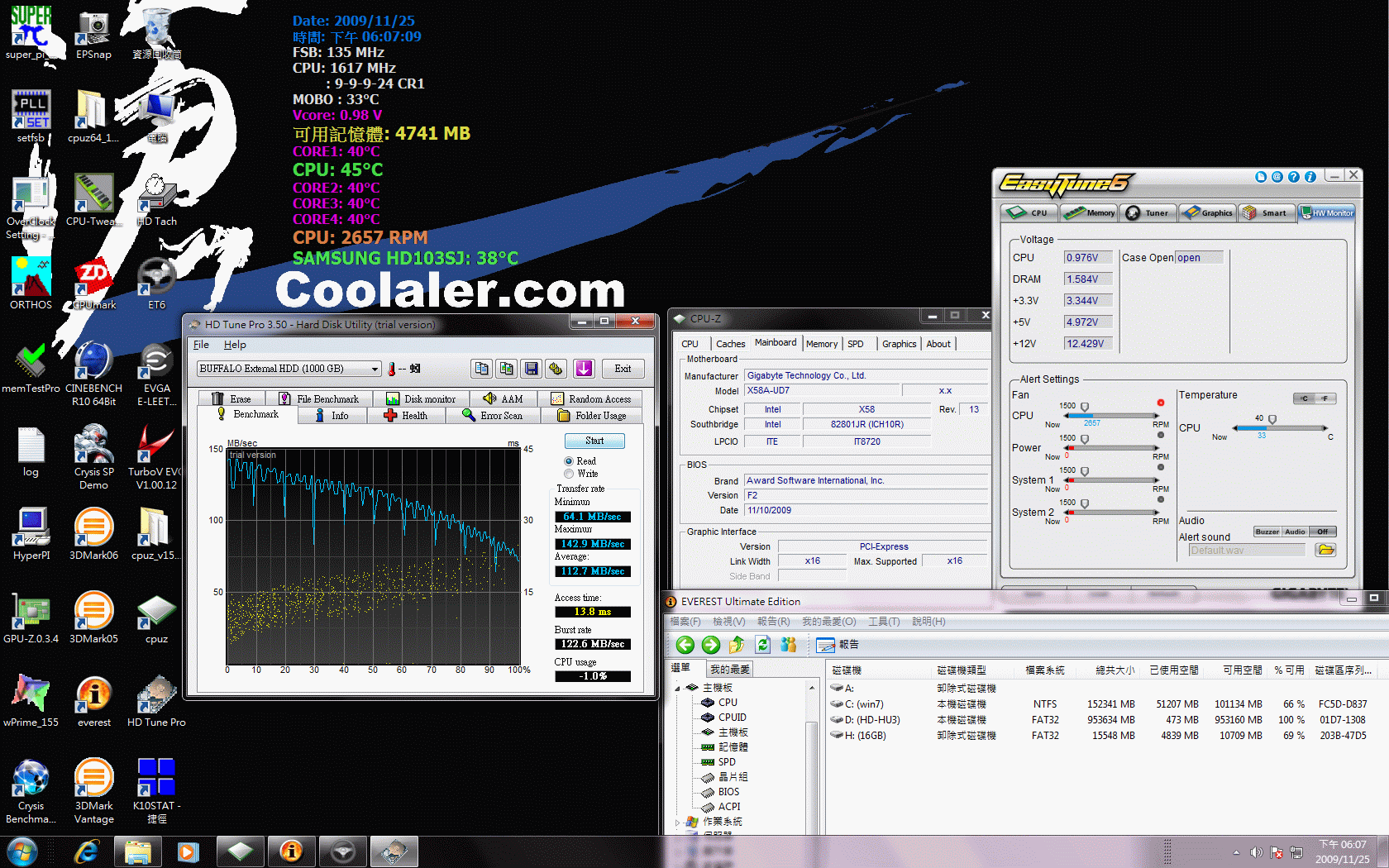This screenshot has height=868, width=1389.
Task: Open the CPU-Z Graphics tab
Action: click(x=899, y=344)
